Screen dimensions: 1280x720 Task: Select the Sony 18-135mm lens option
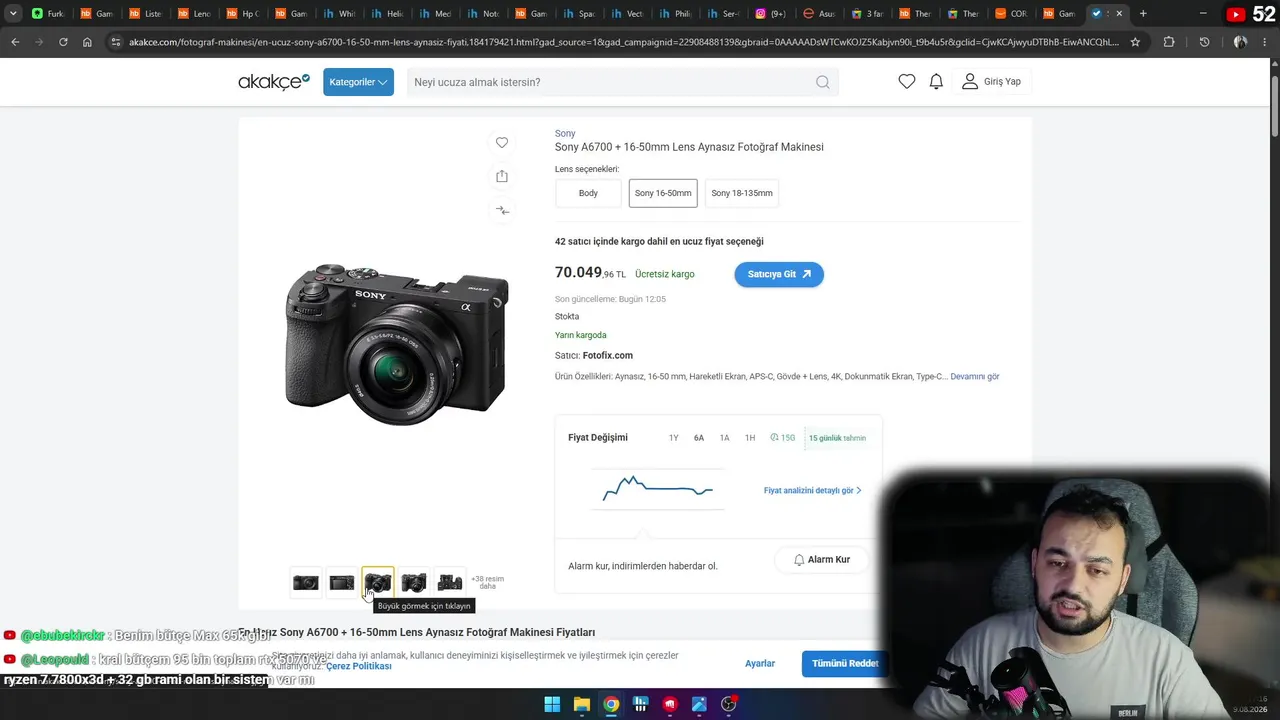742,193
